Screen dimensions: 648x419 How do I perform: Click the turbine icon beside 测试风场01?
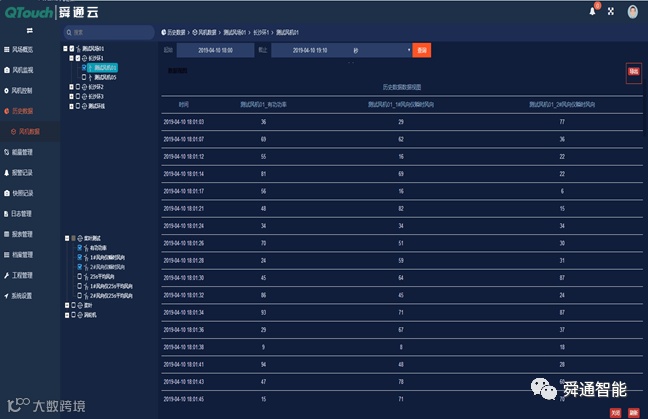78,49
